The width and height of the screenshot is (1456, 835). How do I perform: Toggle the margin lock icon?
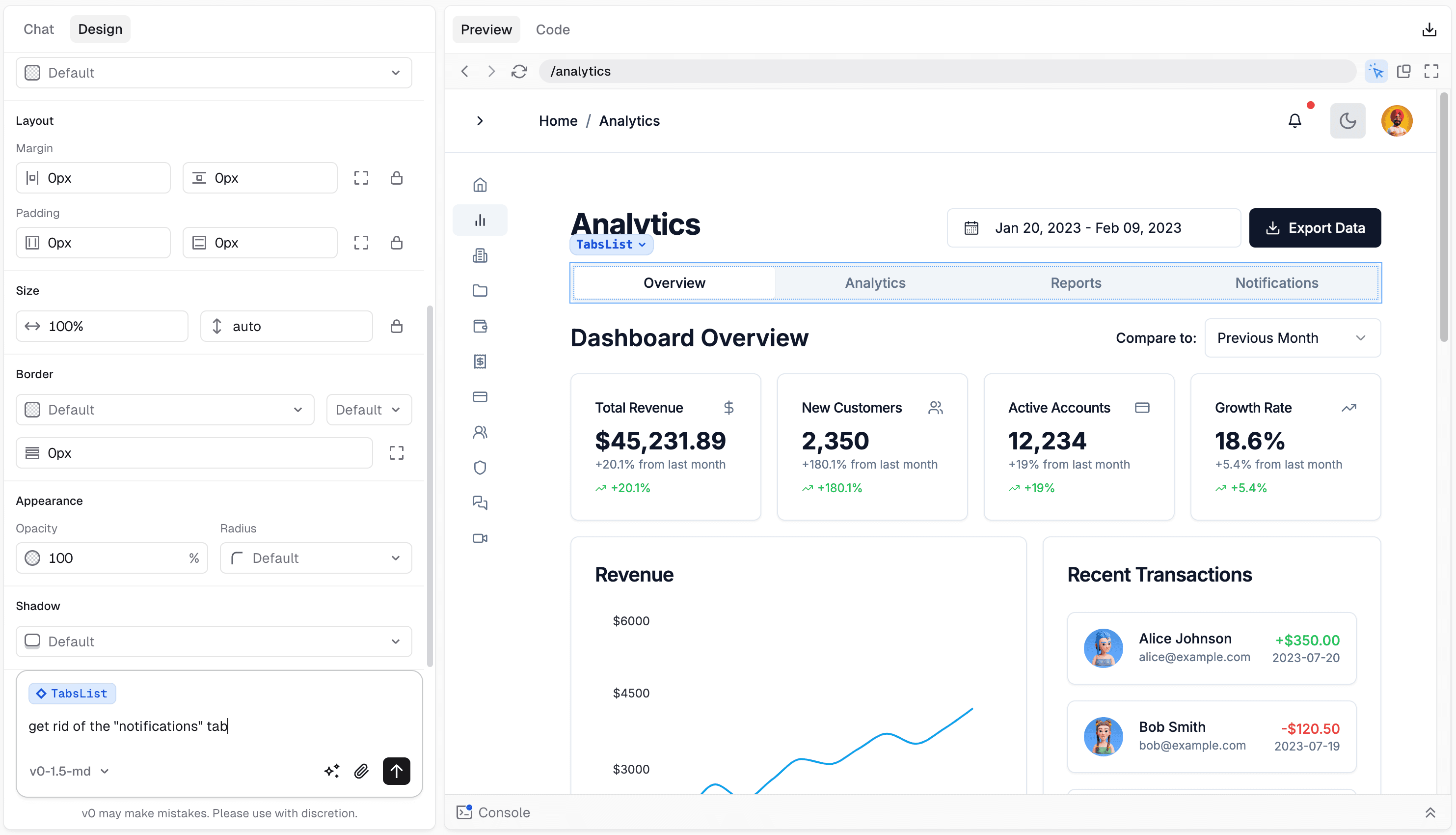[x=396, y=178]
